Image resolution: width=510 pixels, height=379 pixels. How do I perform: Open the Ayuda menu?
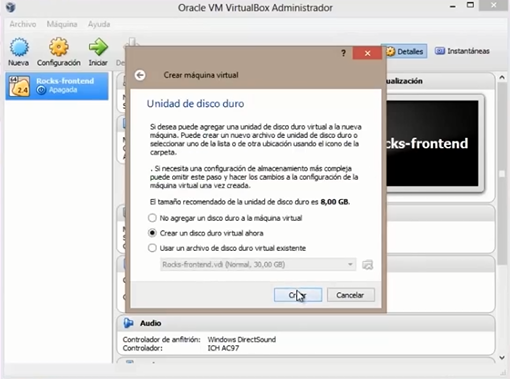[99, 24]
